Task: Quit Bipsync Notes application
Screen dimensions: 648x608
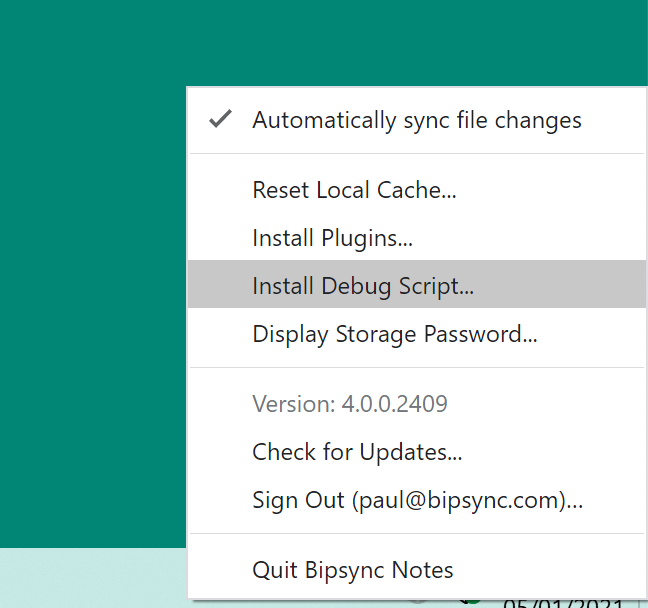Action: tap(417, 570)
